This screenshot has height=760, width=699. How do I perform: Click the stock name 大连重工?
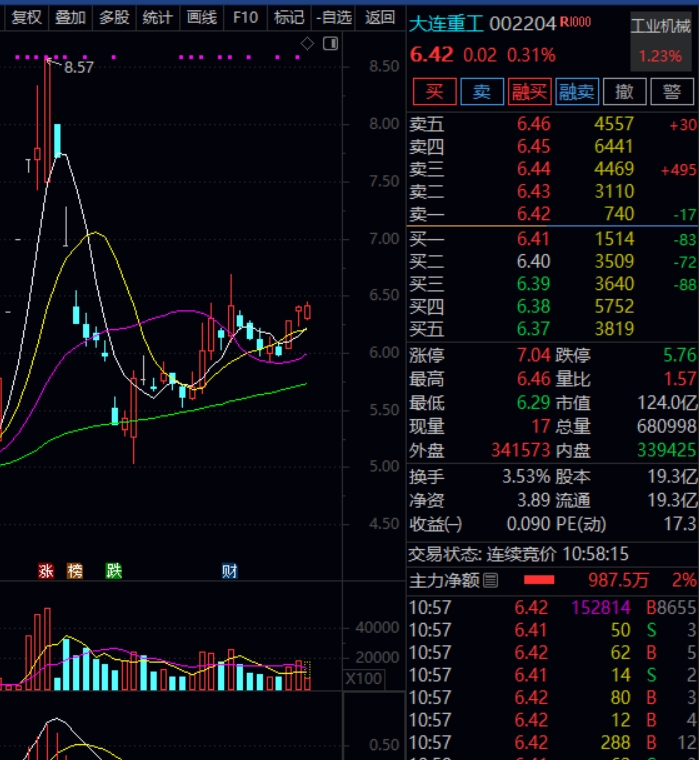[x=446, y=23]
